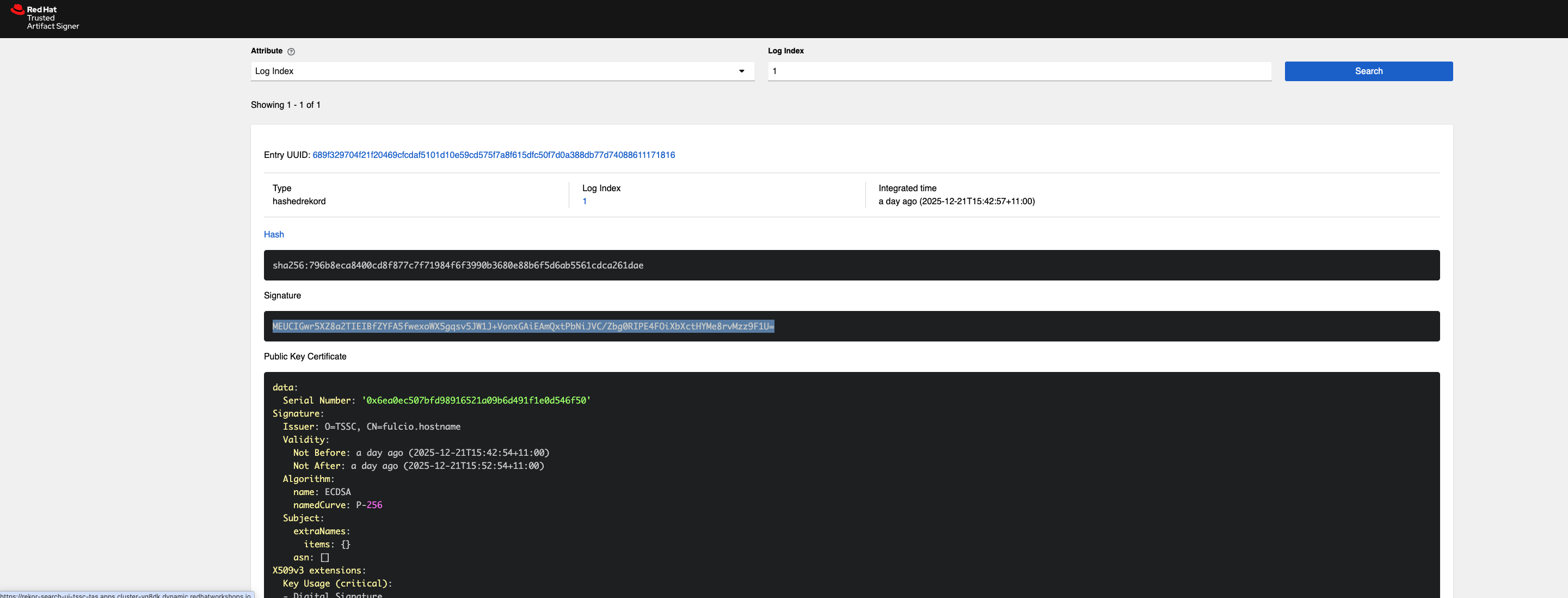Image resolution: width=1568 pixels, height=598 pixels.
Task: Open the Entry UUID hyperlink
Action: click(493, 155)
